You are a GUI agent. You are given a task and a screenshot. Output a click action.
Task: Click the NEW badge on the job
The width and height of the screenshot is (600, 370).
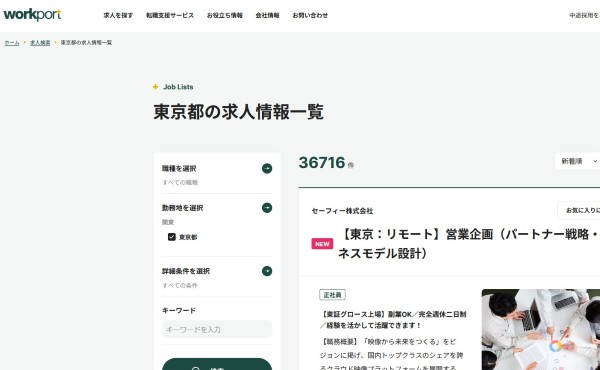tap(322, 244)
